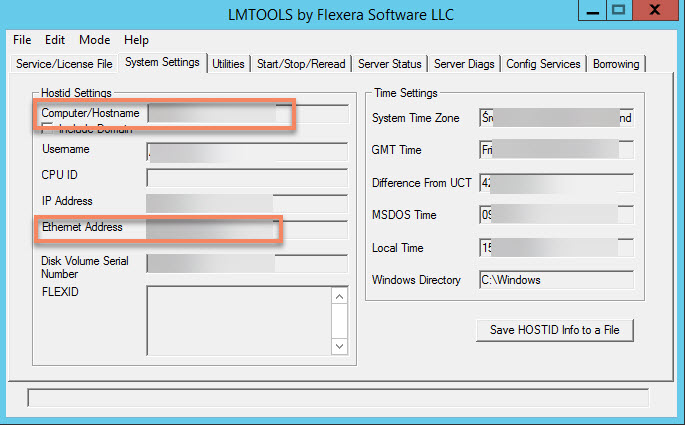Image resolution: width=685 pixels, height=425 pixels.
Task: Click the CPU ID text field
Action: pyautogui.click(x=247, y=178)
